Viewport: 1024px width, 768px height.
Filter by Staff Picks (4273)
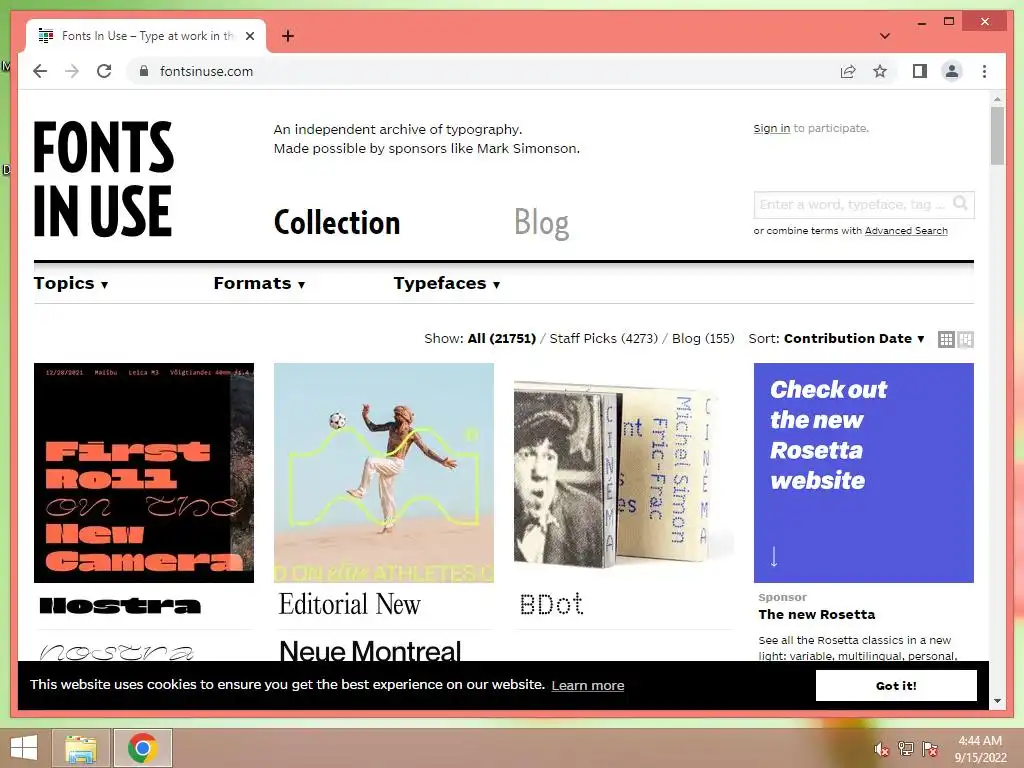[603, 338]
